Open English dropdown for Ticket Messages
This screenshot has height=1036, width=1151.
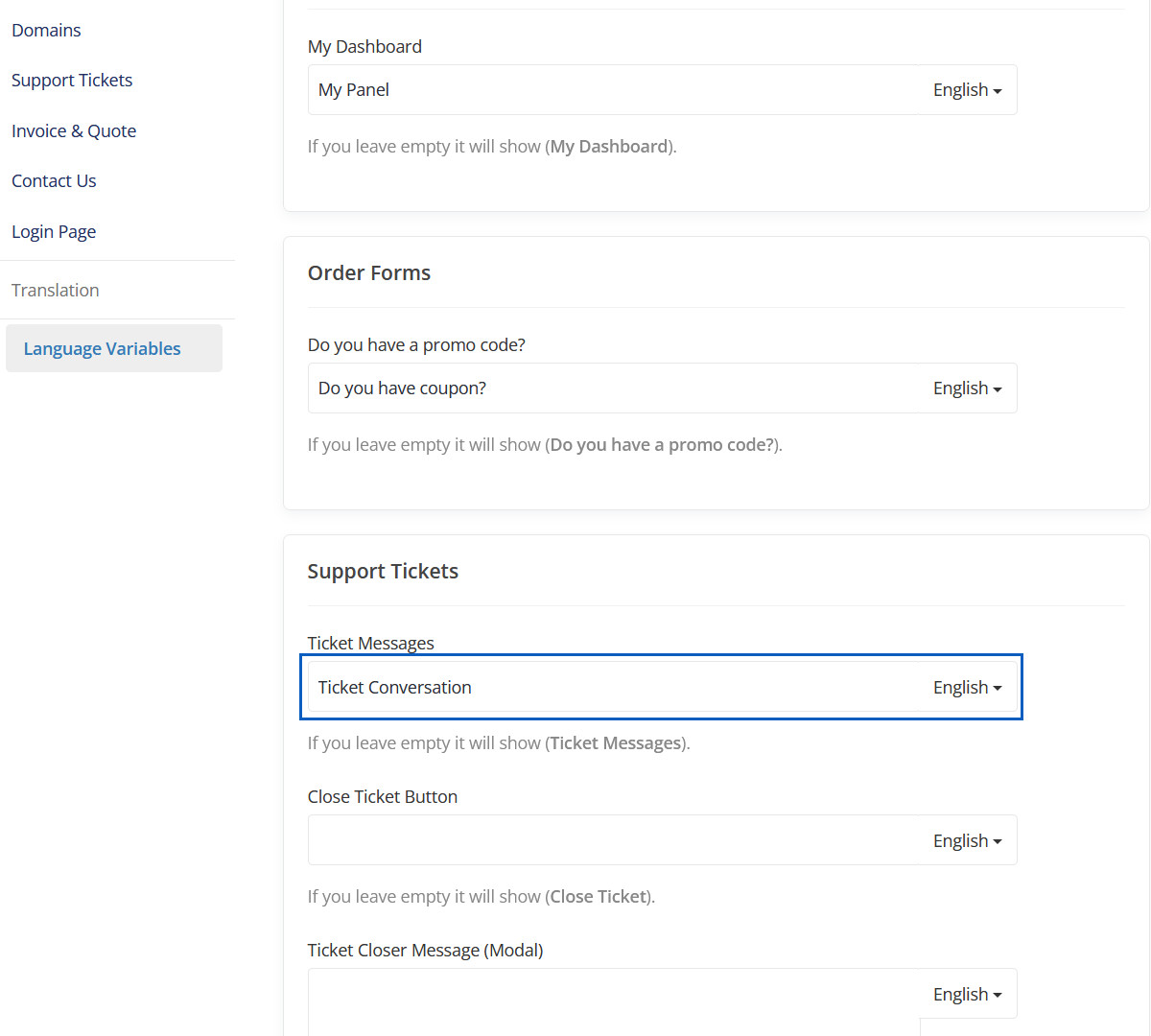pyautogui.click(x=967, y=688)
